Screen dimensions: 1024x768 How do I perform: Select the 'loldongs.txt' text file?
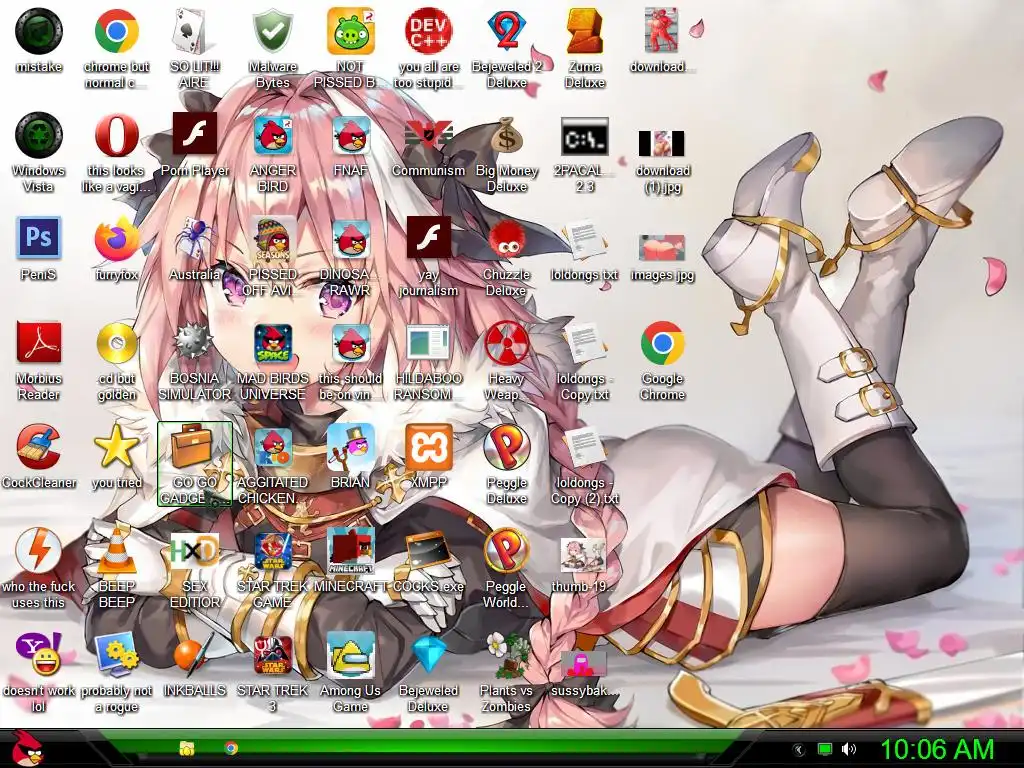pyautogui.click(x=584, y=240)
